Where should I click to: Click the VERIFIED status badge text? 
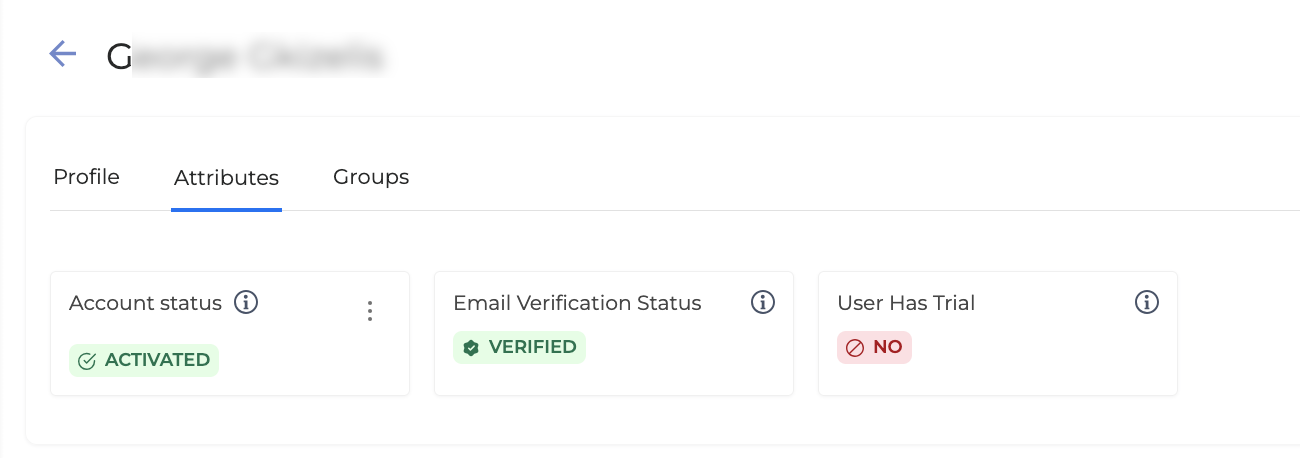click(x=532, y=347)
